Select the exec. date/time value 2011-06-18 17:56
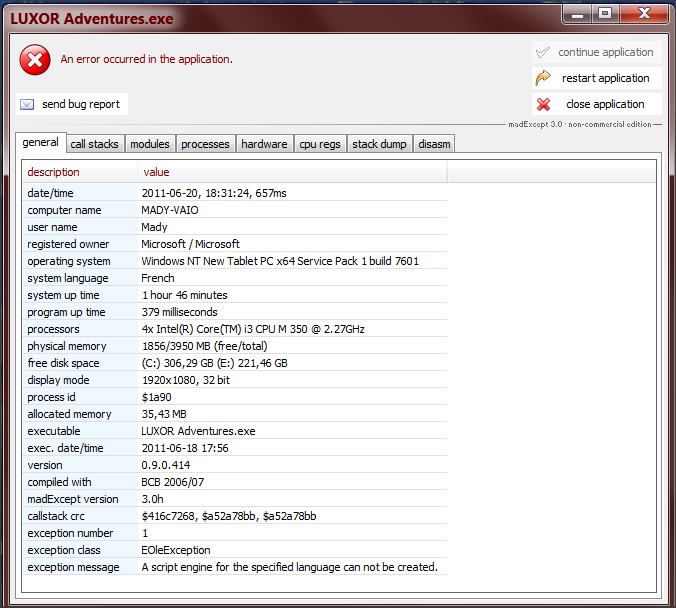The height and width of the screenshot is (608, 676). [x=185, y=448]
